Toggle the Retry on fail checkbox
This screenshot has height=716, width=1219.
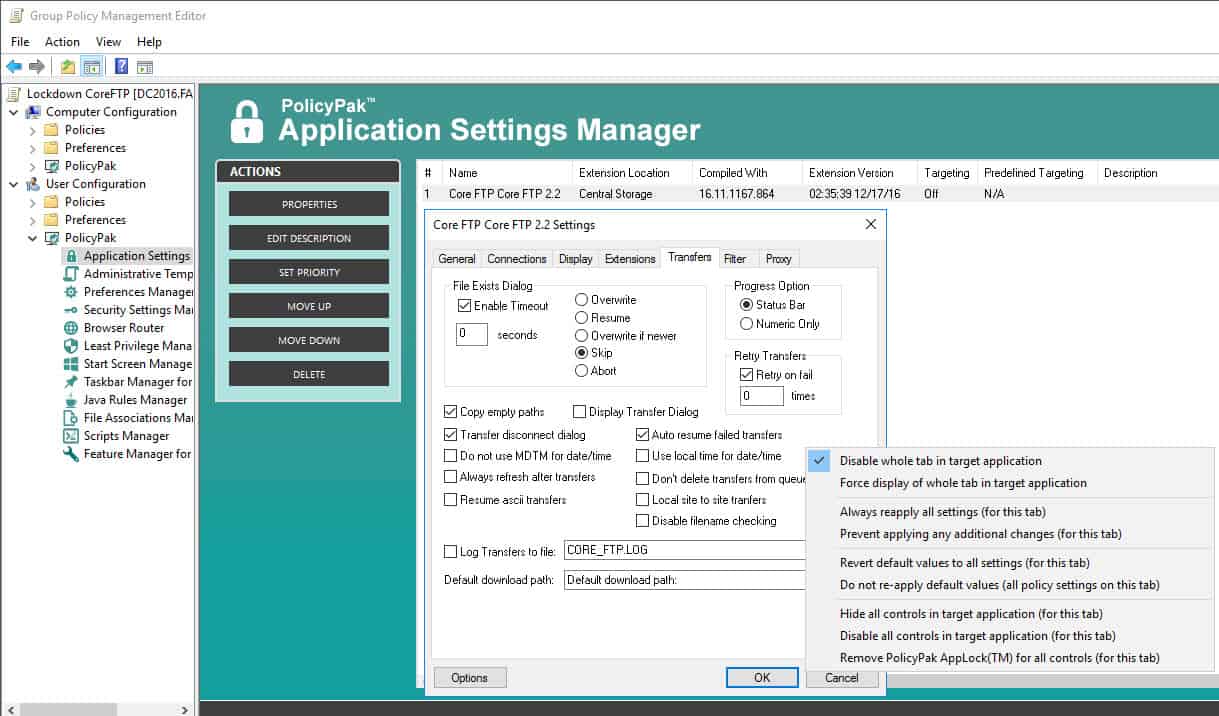746,375
